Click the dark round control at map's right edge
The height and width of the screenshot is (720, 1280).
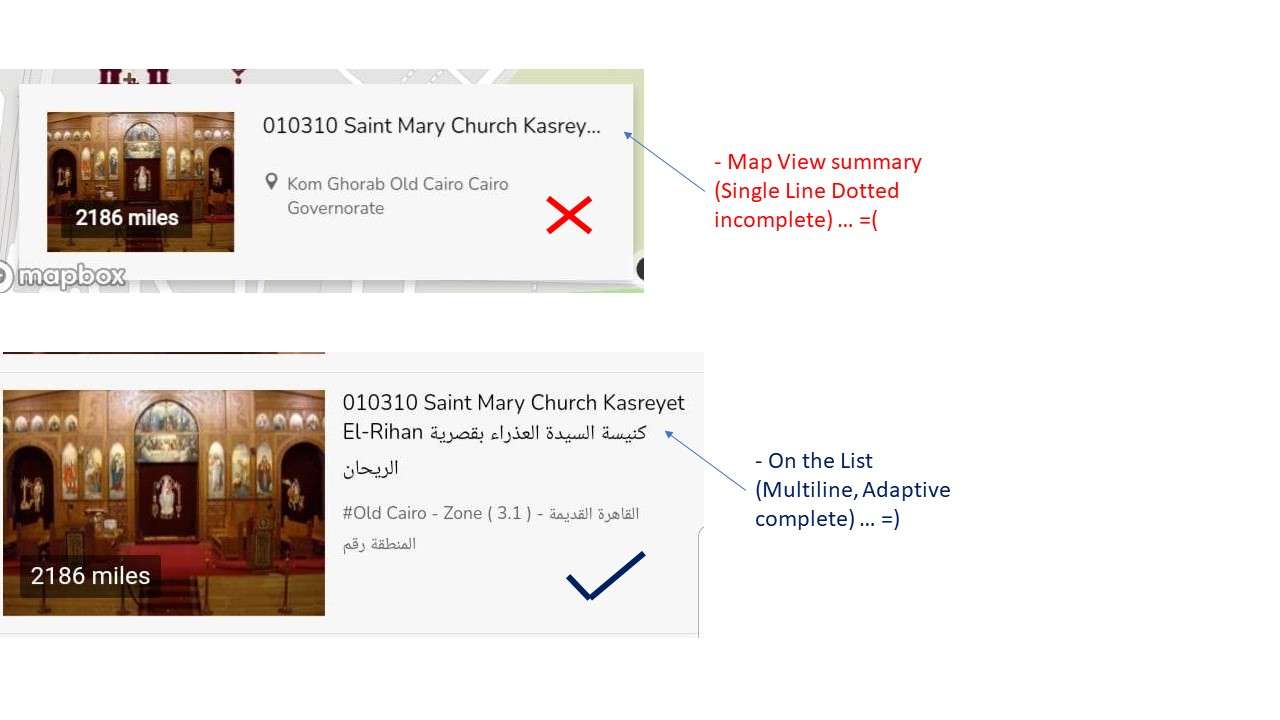tap(640, 268)
